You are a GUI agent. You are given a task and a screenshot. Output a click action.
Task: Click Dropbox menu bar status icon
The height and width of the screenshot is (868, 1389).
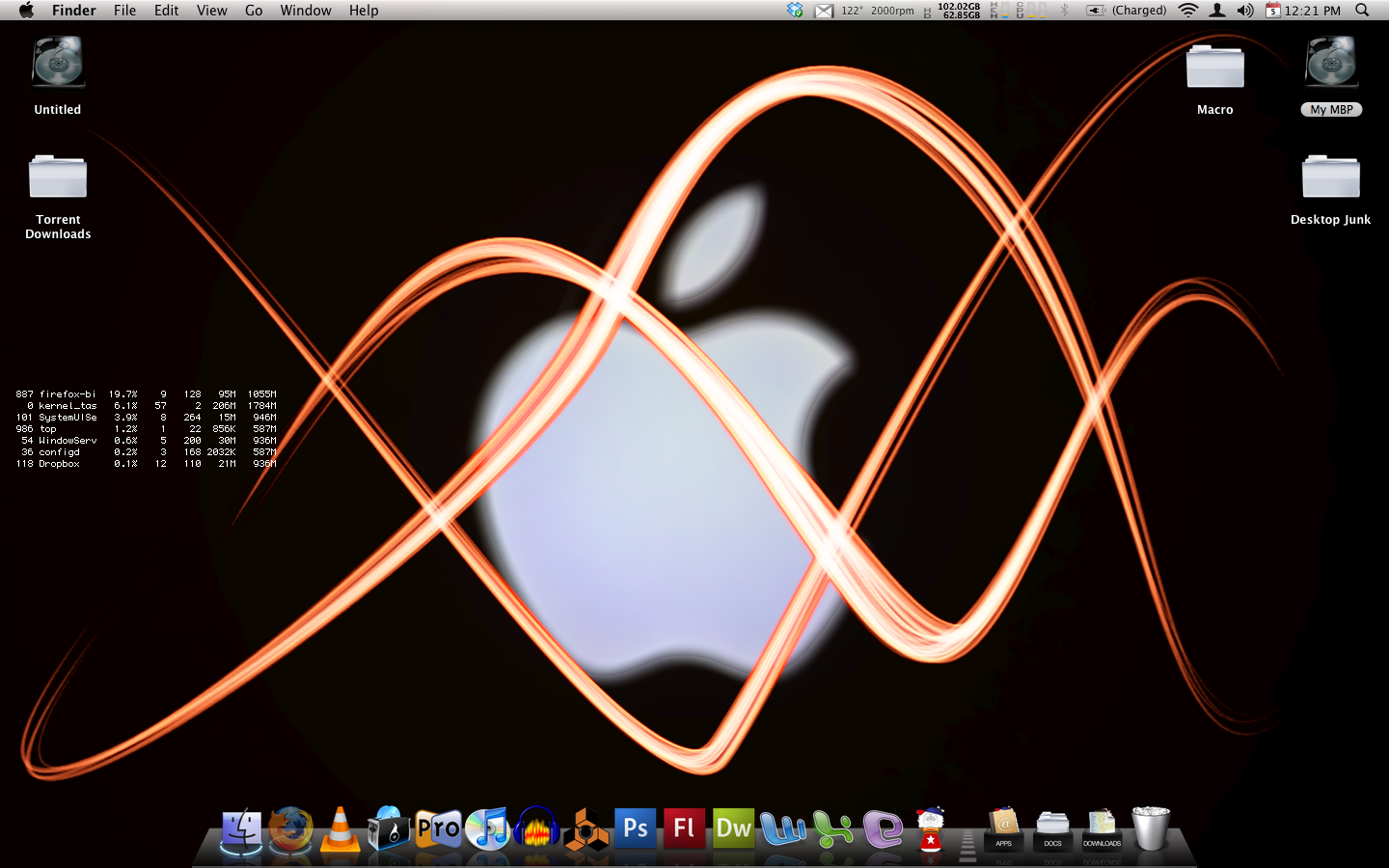(795, 11)
